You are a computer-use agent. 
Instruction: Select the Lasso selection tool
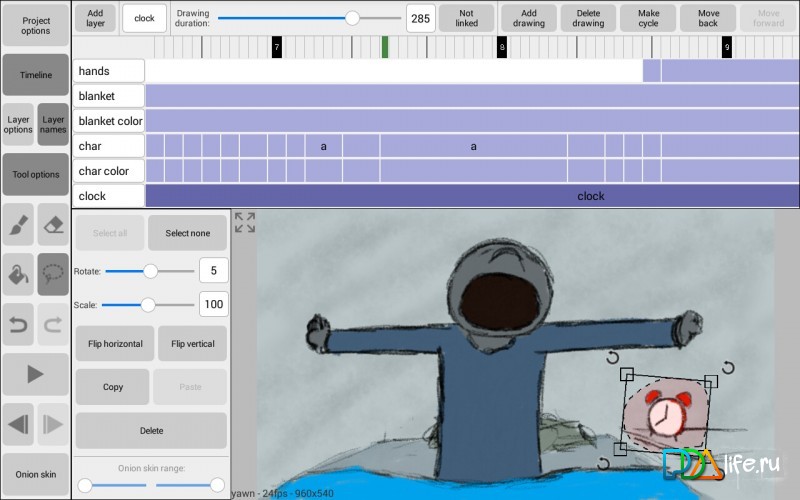pyautogui.click(x=53, y=274)
